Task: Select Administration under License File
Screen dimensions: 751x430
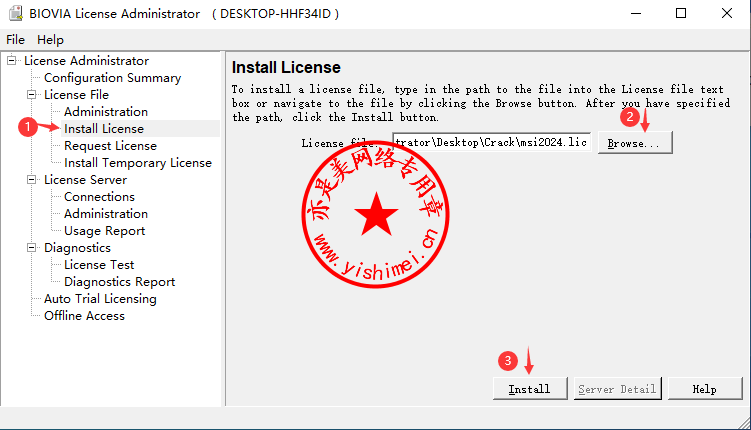Action: [x=105, y=112]
